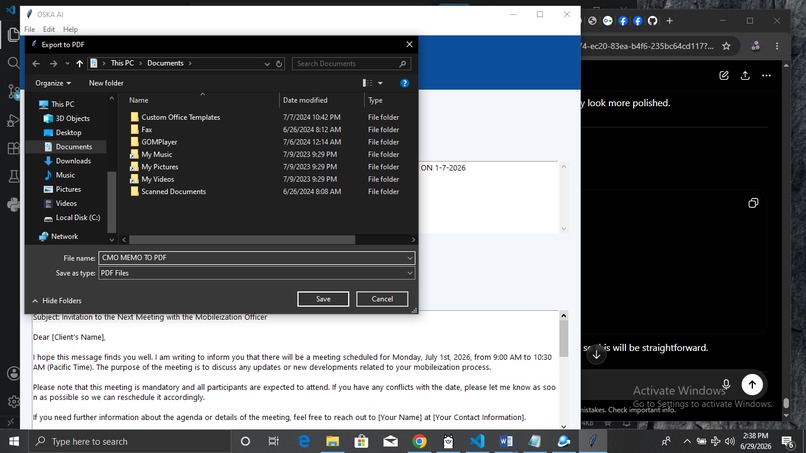Refresh the Documents folder listing
The width and height of the screenshot is (806, 453).
tap(279, 64)
